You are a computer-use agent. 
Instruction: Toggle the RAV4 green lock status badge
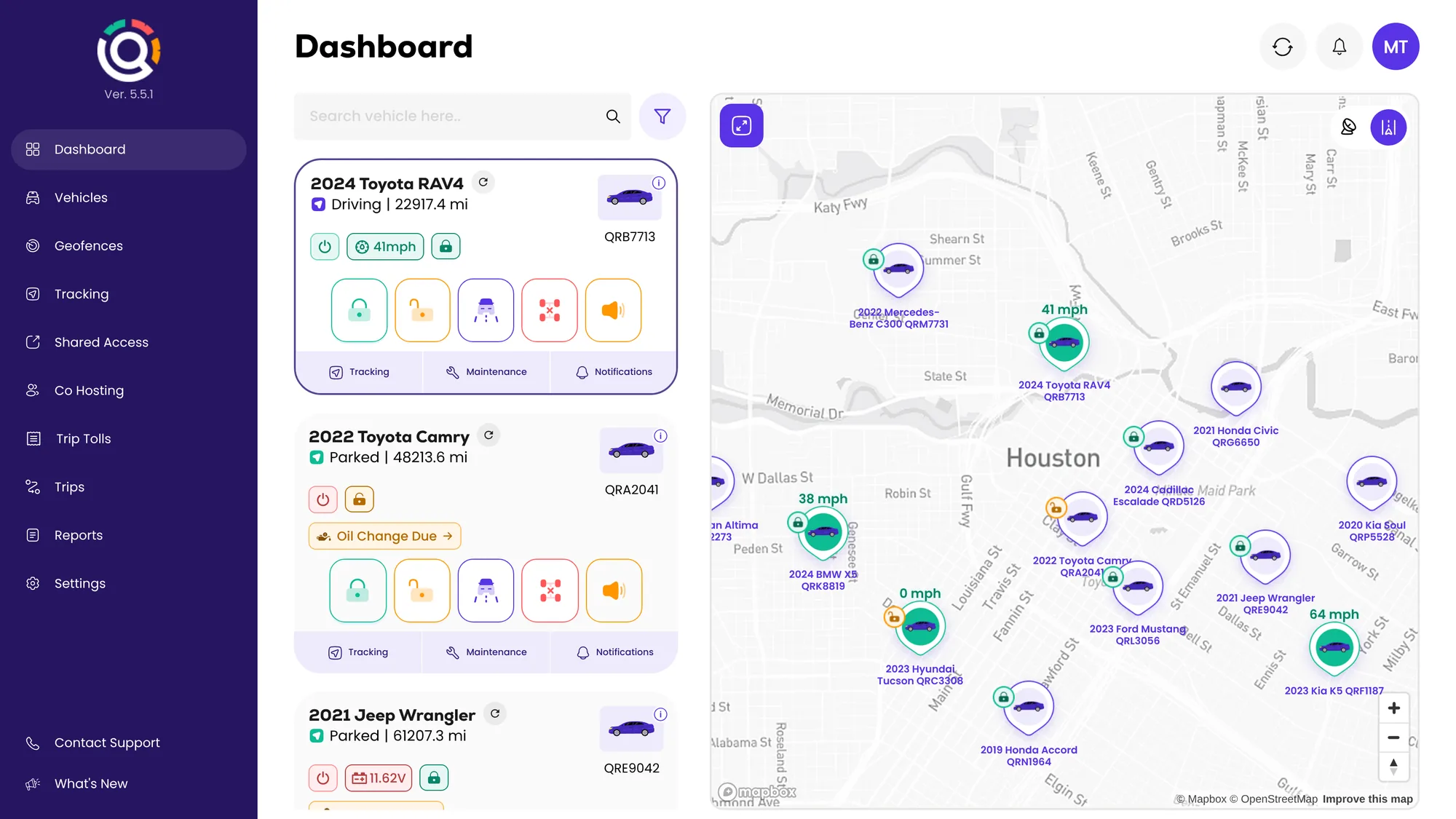click(446, 247)
